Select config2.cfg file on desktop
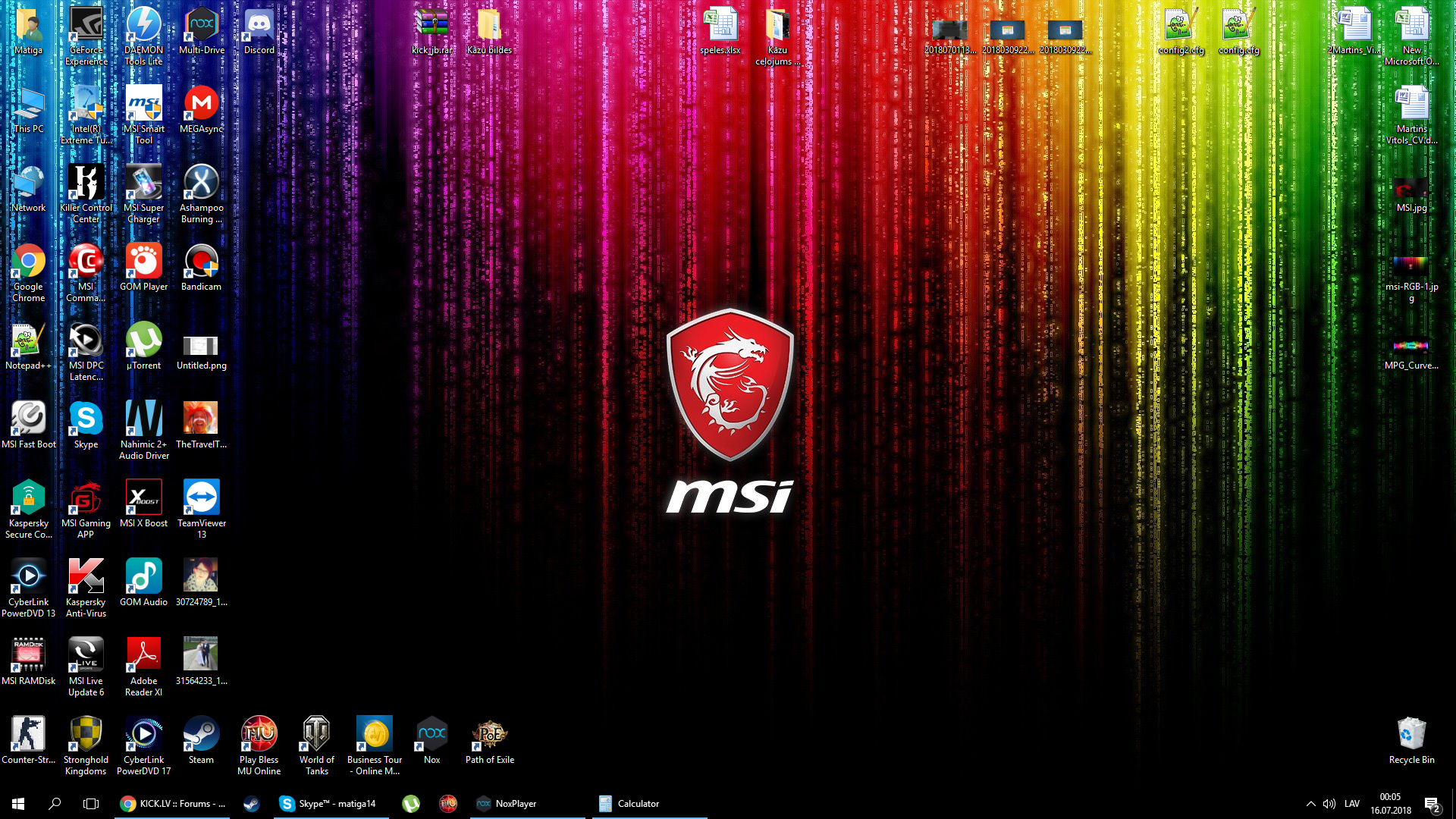Image resolution: width=1456 pixels, height=819 pixels. pyautogui.click(x=1181, y=30)
